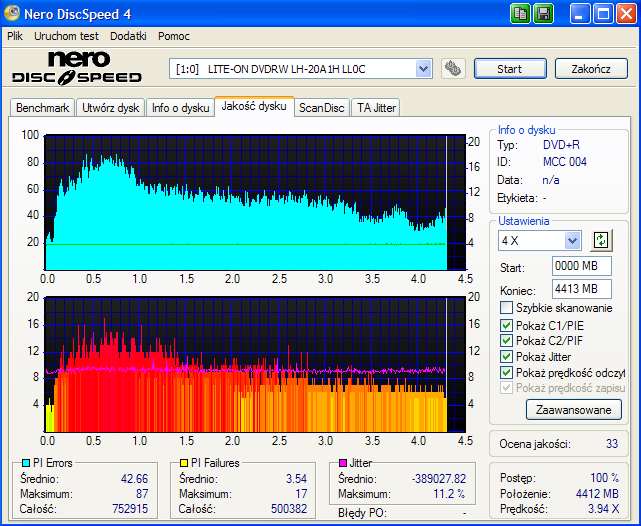Screen dimensions: 641x526
Task: Switch to the ScanDisc tab
Action: tap(322, 108)
